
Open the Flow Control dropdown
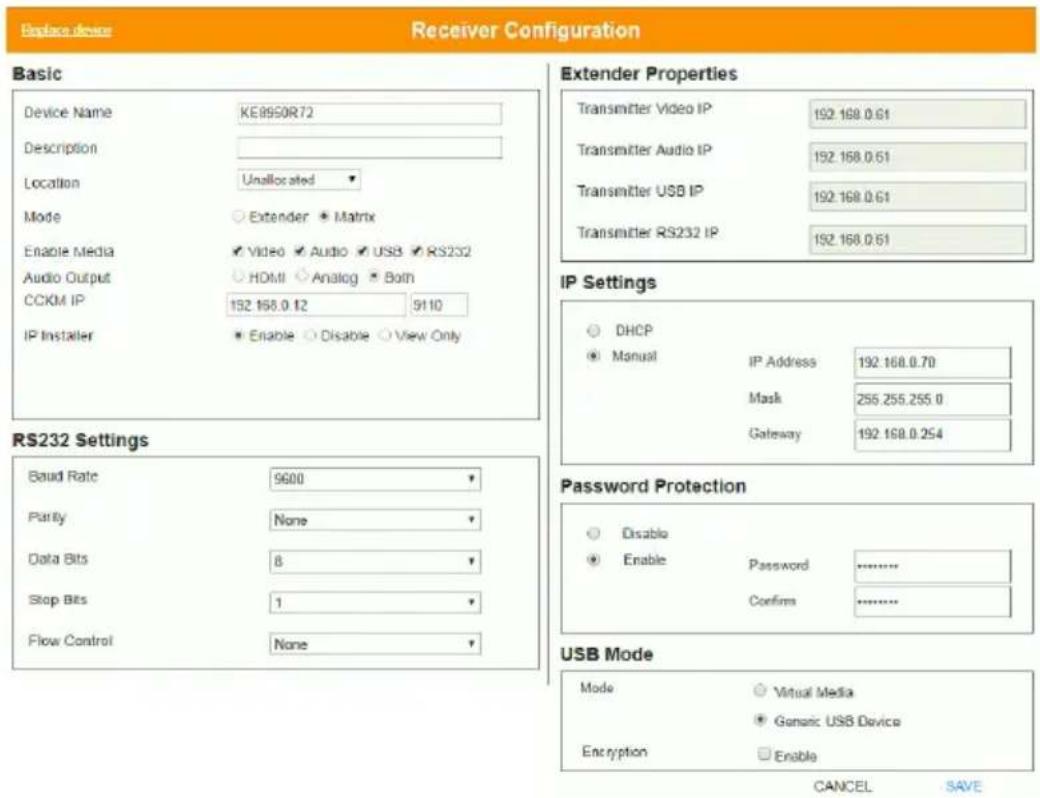pyautogui.click(x=375, y=644)
